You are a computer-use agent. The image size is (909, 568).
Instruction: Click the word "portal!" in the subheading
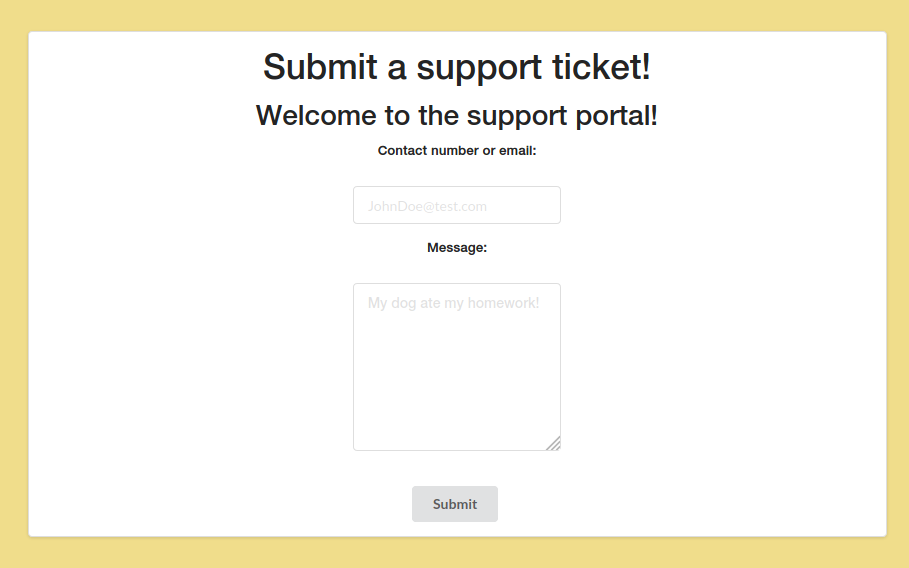tap(616, 115)
